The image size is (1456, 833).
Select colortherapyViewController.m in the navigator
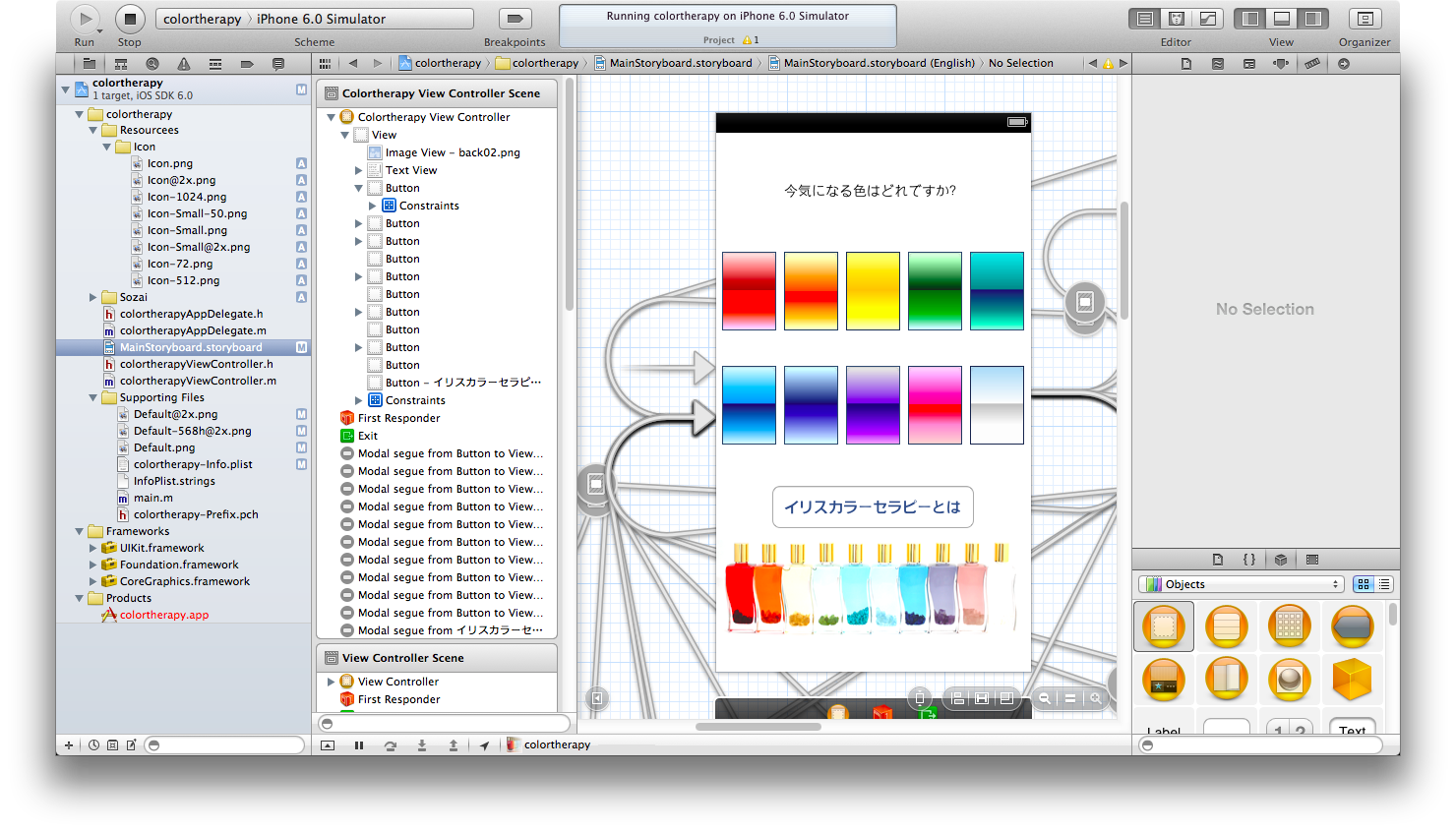[x=198, y=381]
